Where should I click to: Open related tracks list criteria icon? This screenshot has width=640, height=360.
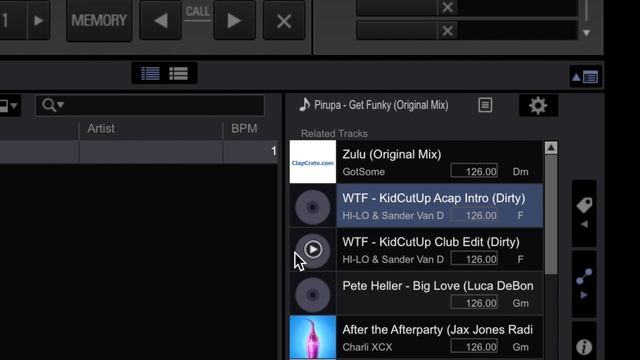coord(485,105)
